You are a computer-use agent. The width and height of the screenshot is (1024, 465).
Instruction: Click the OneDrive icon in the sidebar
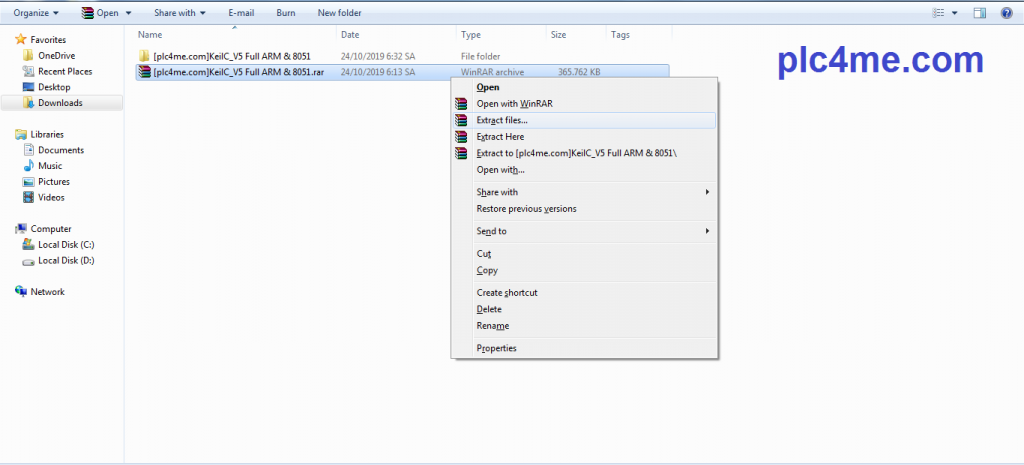pos(28,56)
